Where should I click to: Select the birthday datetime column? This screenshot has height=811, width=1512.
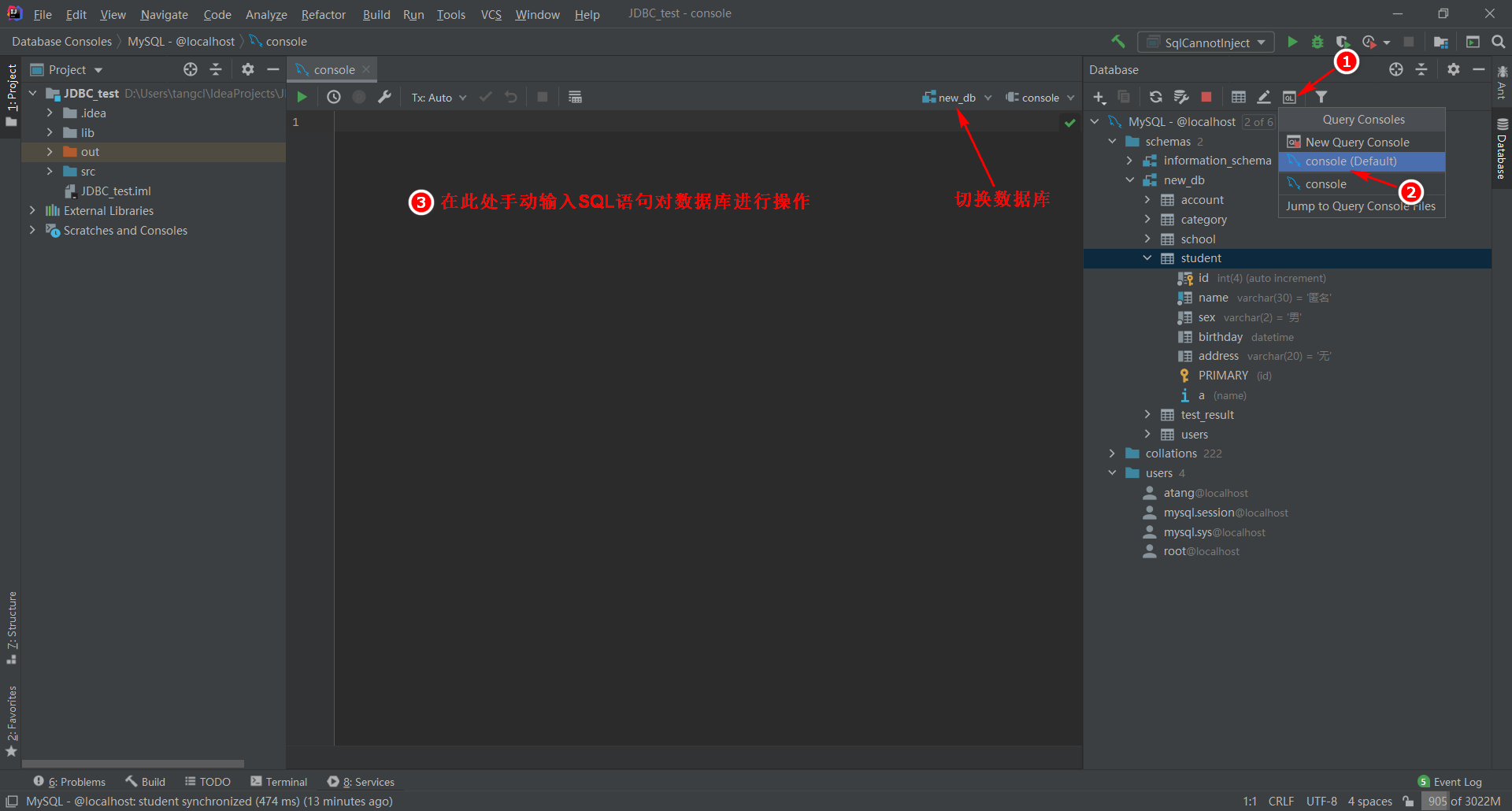[1236, 336]
